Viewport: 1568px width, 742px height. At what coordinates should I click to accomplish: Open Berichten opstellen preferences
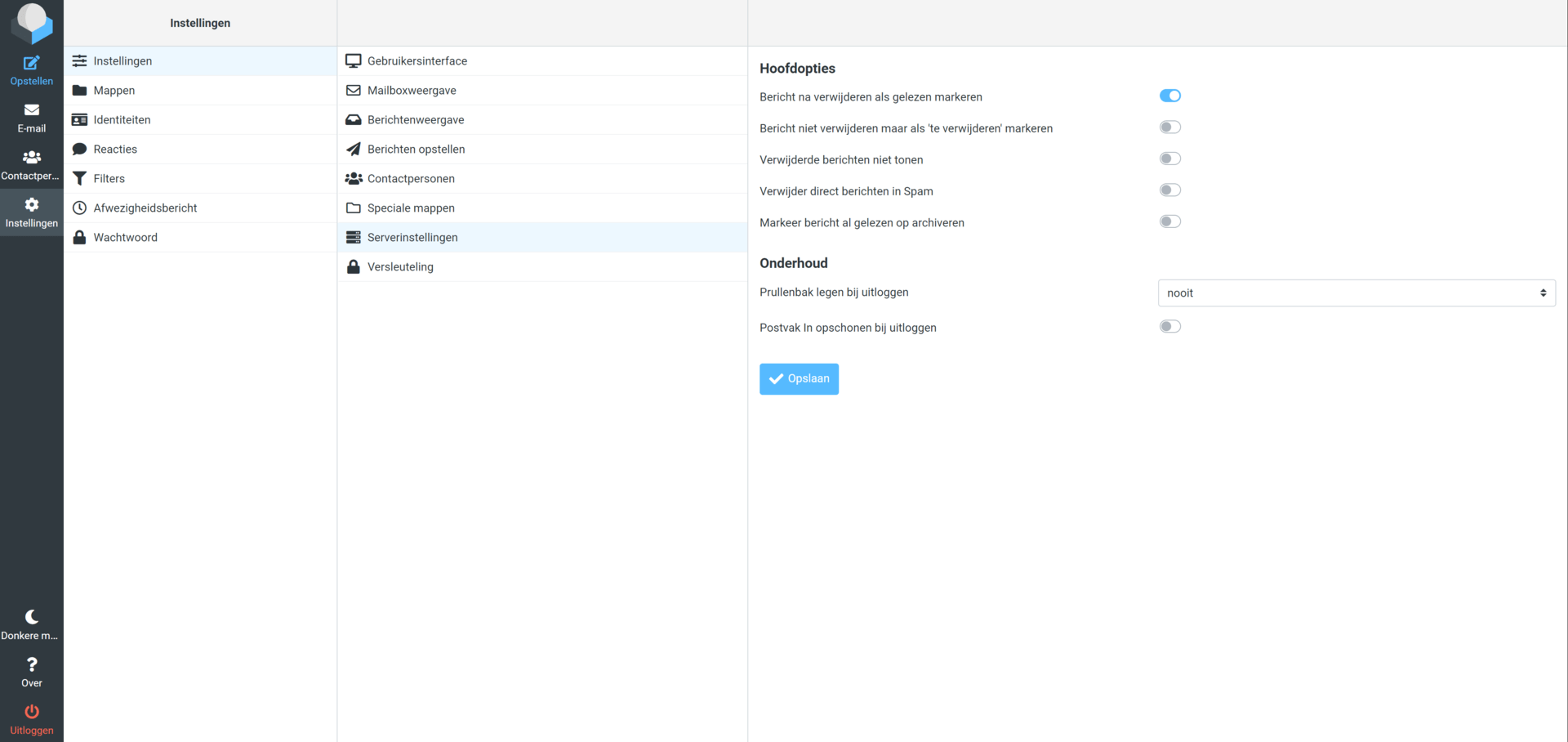[542, 150]
